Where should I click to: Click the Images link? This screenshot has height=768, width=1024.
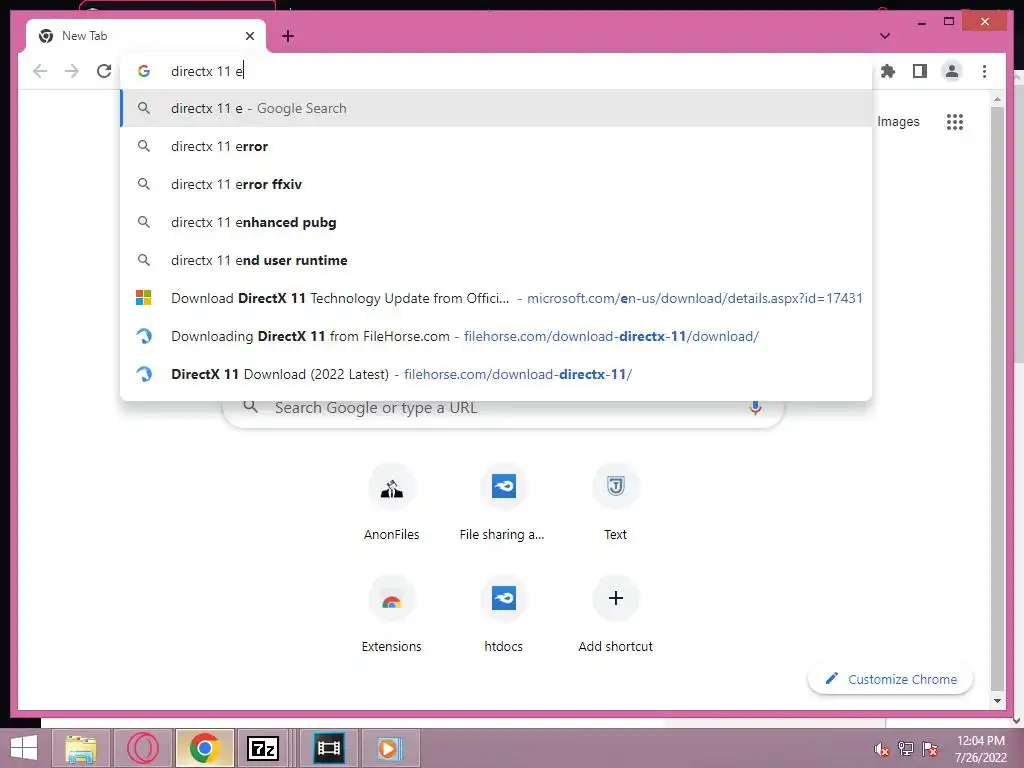pos(898,121)
